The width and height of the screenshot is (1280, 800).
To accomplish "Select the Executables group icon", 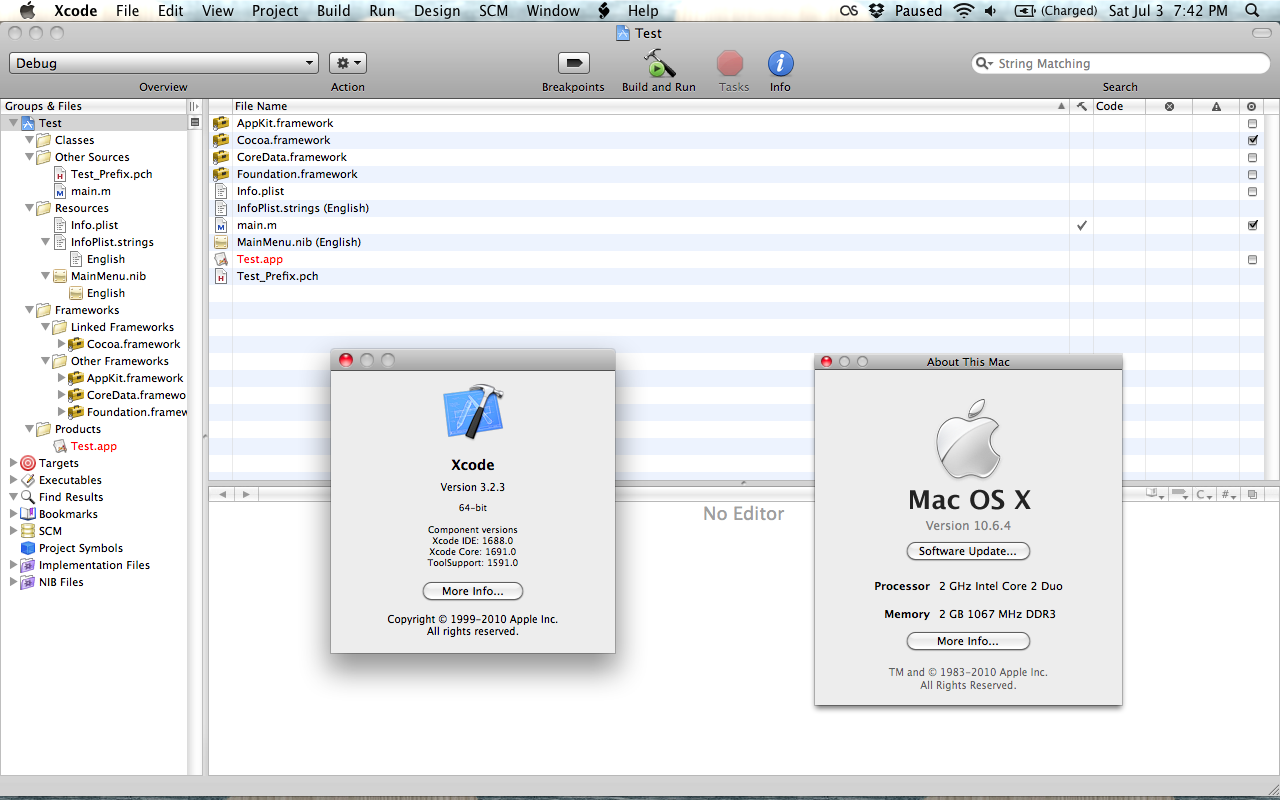I will click(28, 480).
